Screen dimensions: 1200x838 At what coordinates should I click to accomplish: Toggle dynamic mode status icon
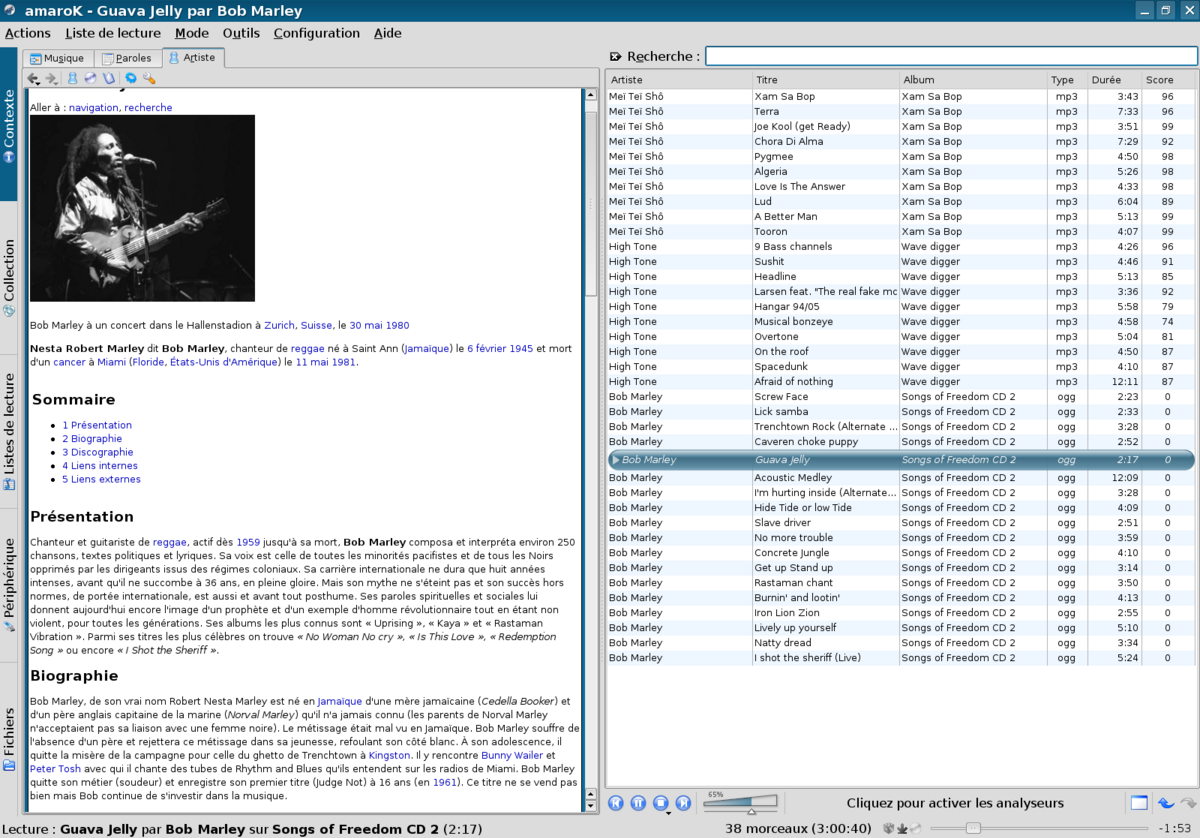coord(915,828)
